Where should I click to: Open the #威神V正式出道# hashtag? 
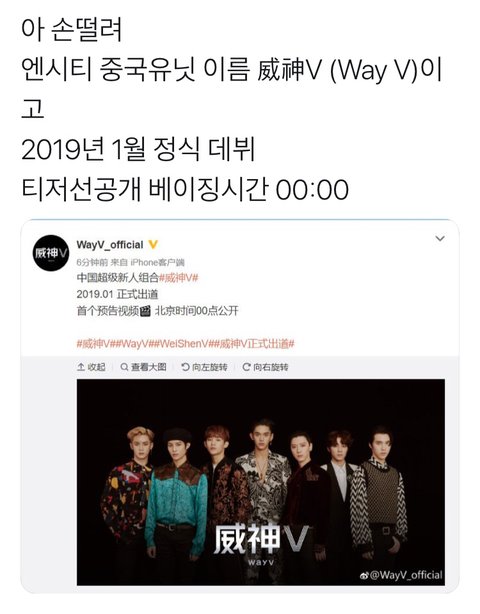(x=254, y=344)
